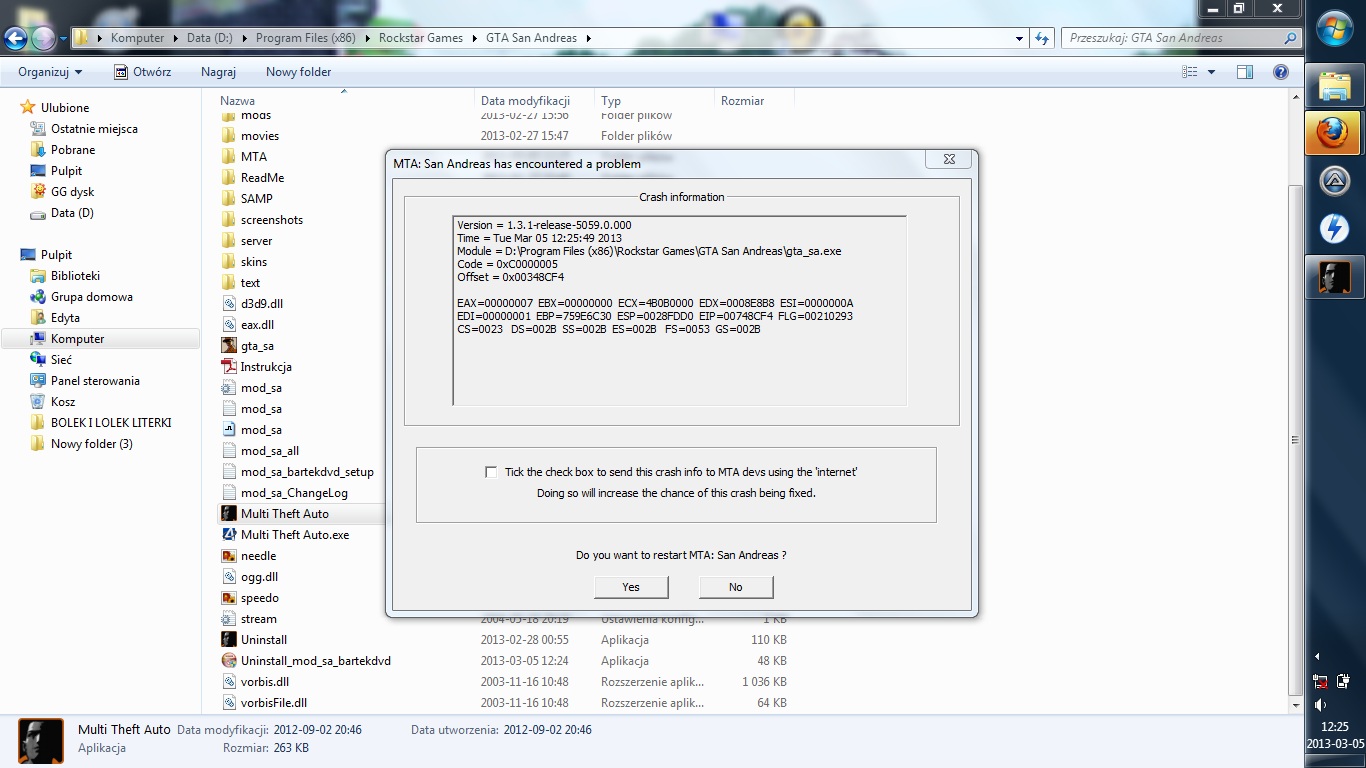The width and height of the screenshot is (1366, 768).
Task: Toggle the preview pane icon
Action: pyautogui.click(x=1245, y=72)
